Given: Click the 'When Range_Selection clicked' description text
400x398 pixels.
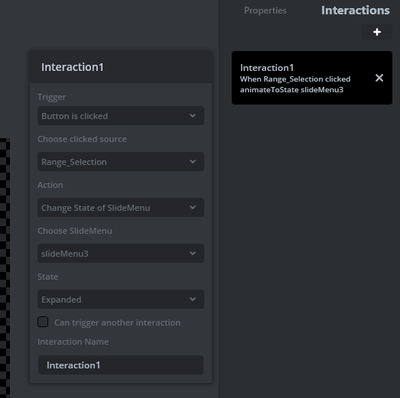Looking at the screenshot, I should point(295,79).
